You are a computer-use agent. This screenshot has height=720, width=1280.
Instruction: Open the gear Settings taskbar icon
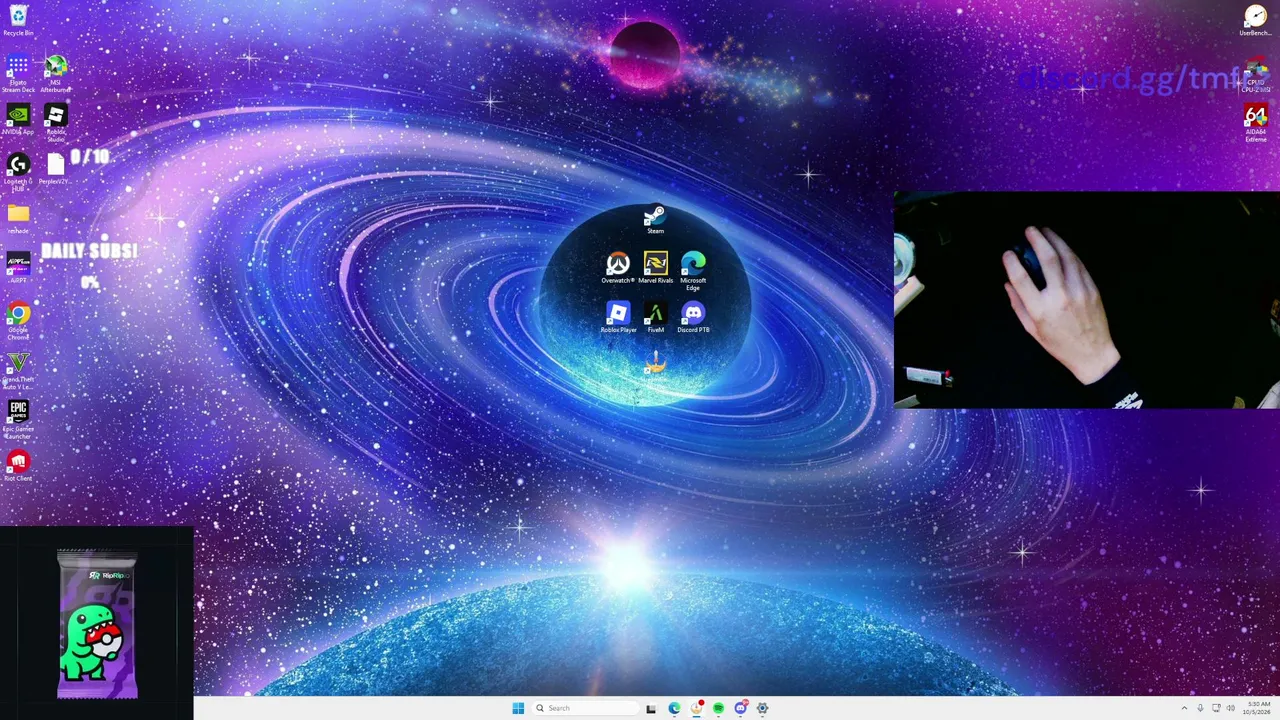click(762, 708)
